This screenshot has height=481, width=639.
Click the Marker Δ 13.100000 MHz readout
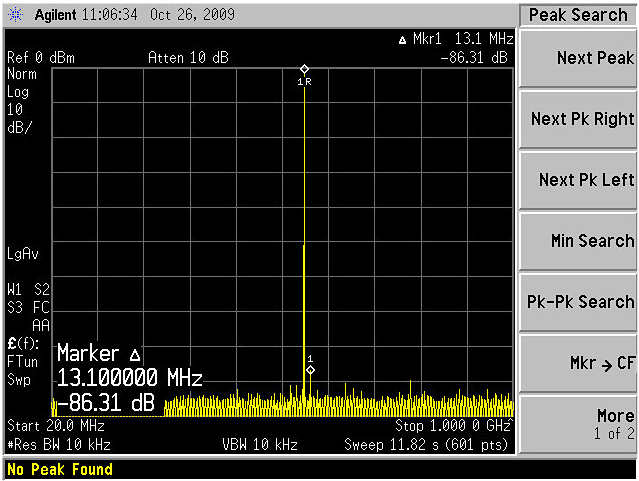coord(130,378)
